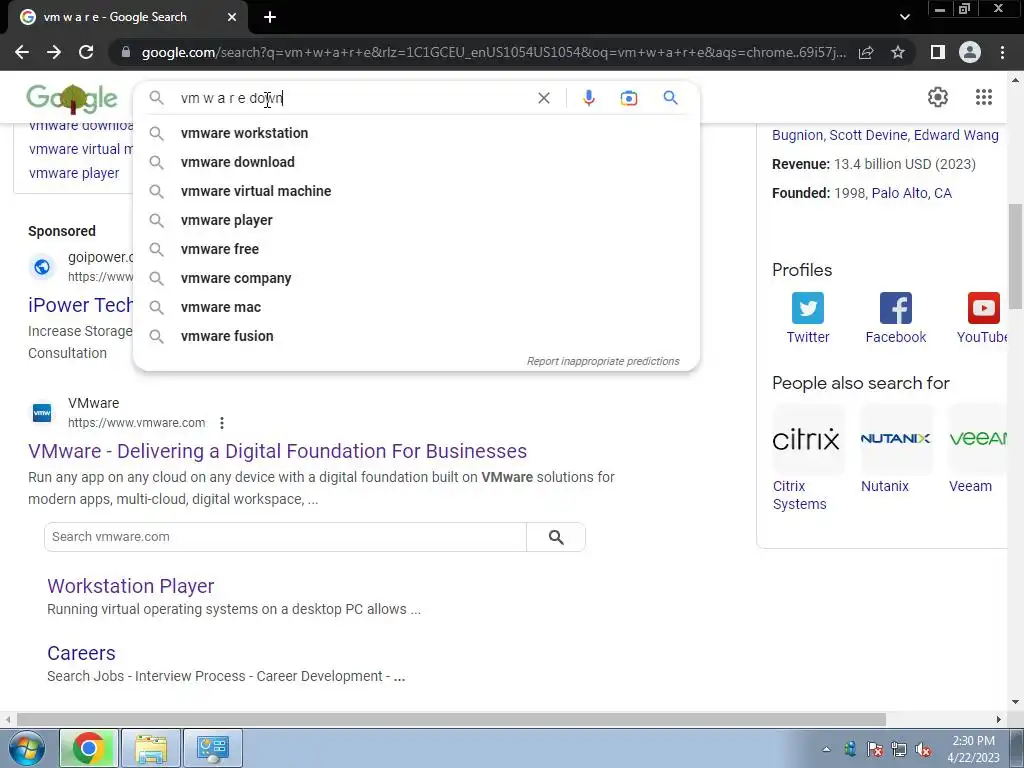
Task: Click the 'Edward Wang' founder link
Action: [x=956, y=135]
